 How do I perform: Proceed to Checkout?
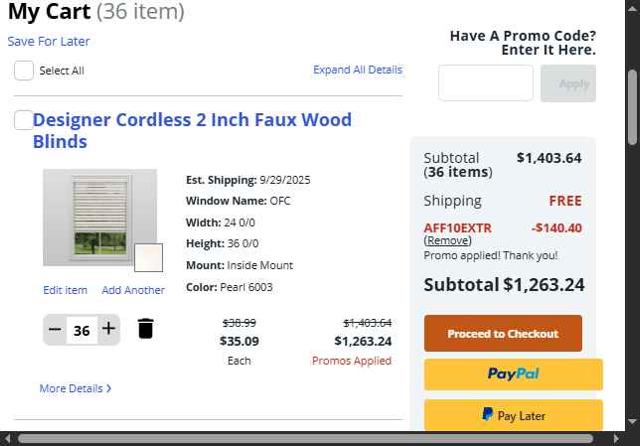pos(502,333)
